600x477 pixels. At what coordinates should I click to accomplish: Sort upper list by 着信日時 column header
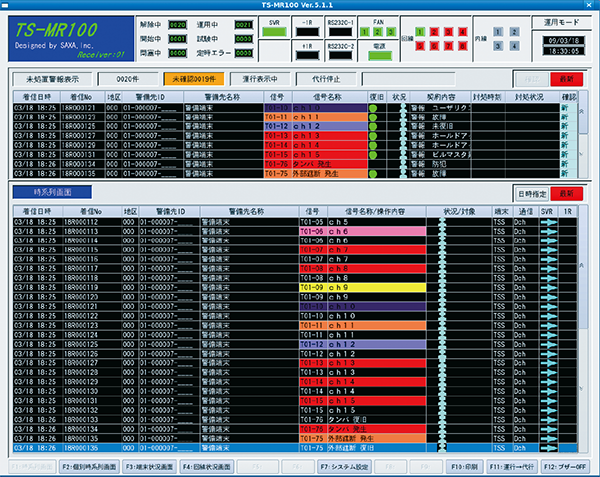point(37,97)
